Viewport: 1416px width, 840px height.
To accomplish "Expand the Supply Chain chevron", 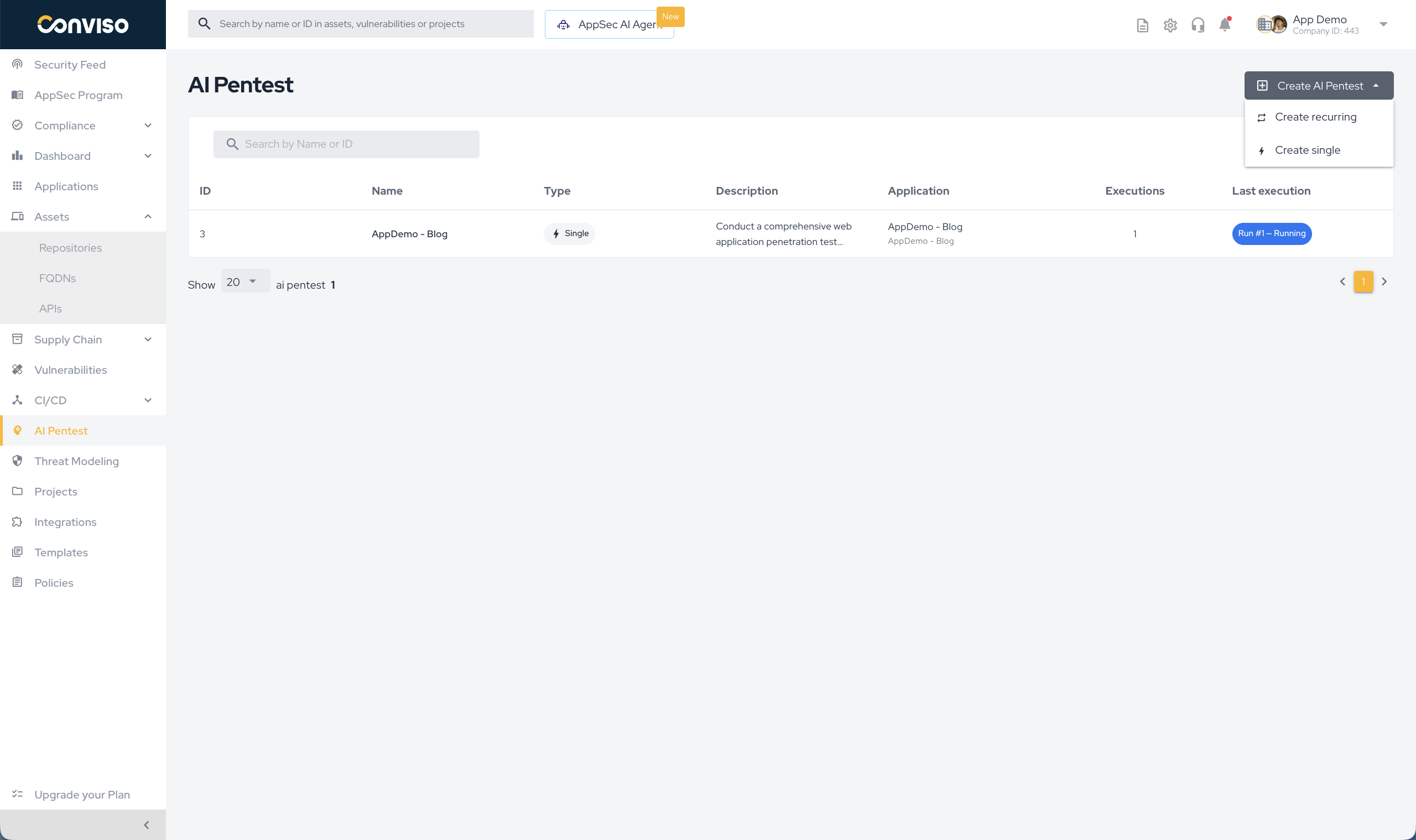I will 148,339.
